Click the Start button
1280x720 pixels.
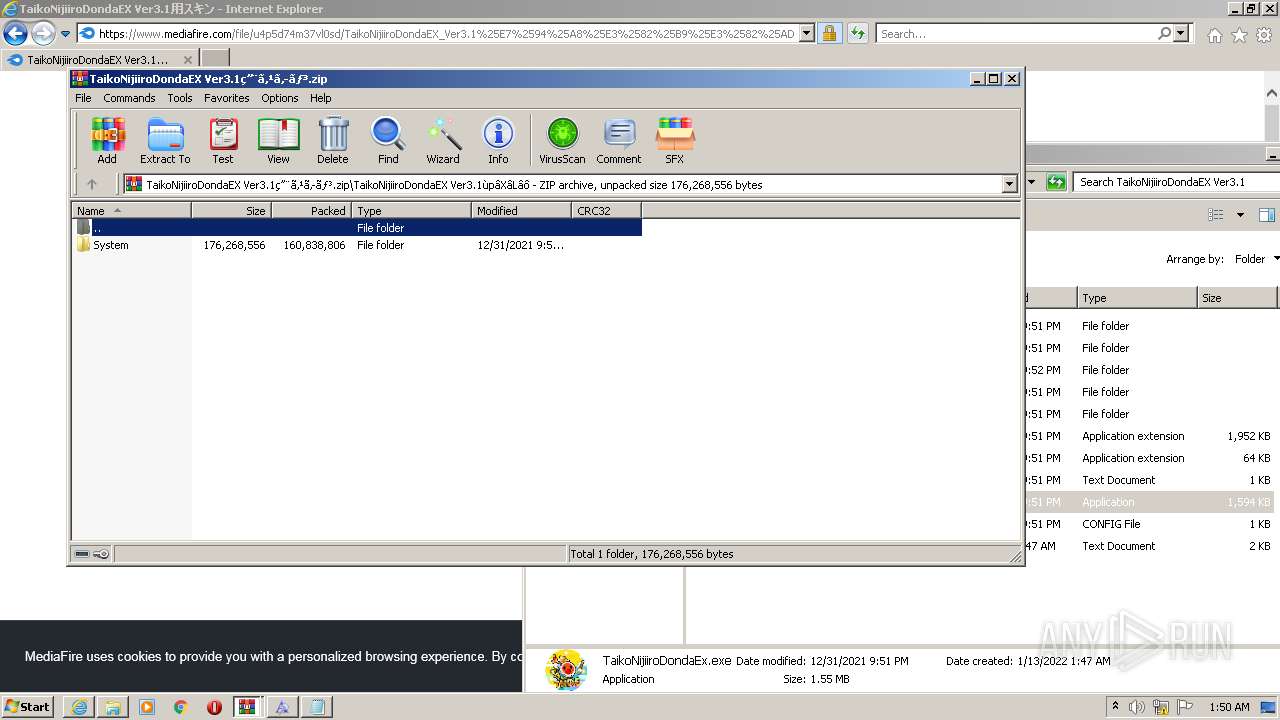[28, 707]
